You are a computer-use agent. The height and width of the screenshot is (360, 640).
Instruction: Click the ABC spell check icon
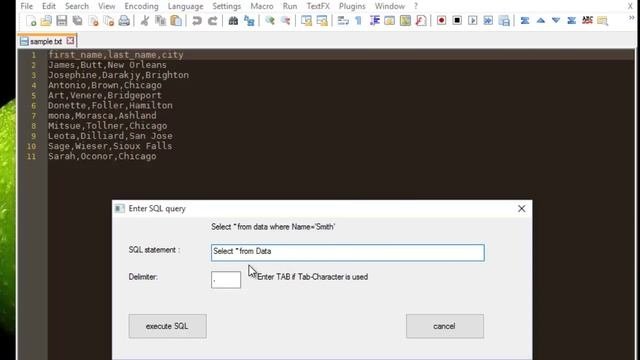point(587,20)
